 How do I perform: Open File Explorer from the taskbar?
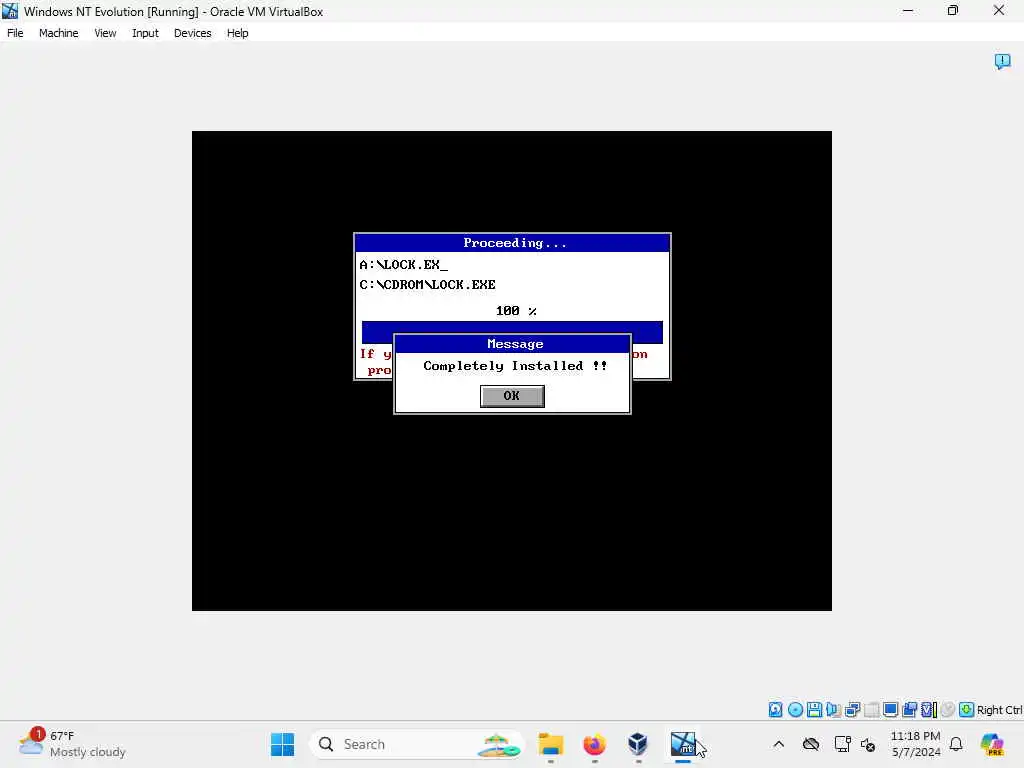coord(551,744)
